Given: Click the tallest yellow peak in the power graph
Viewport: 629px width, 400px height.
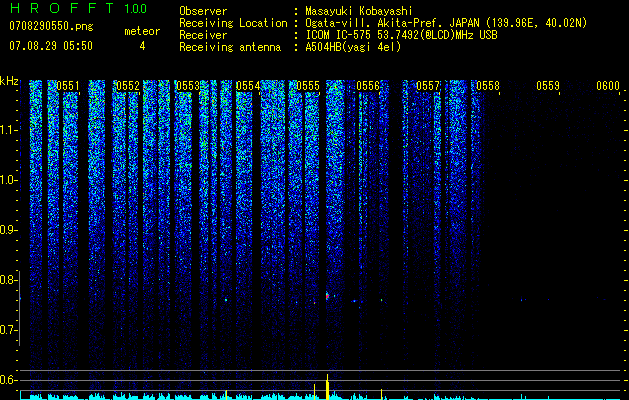Looking at the screenshot, I should click(327, 387).
